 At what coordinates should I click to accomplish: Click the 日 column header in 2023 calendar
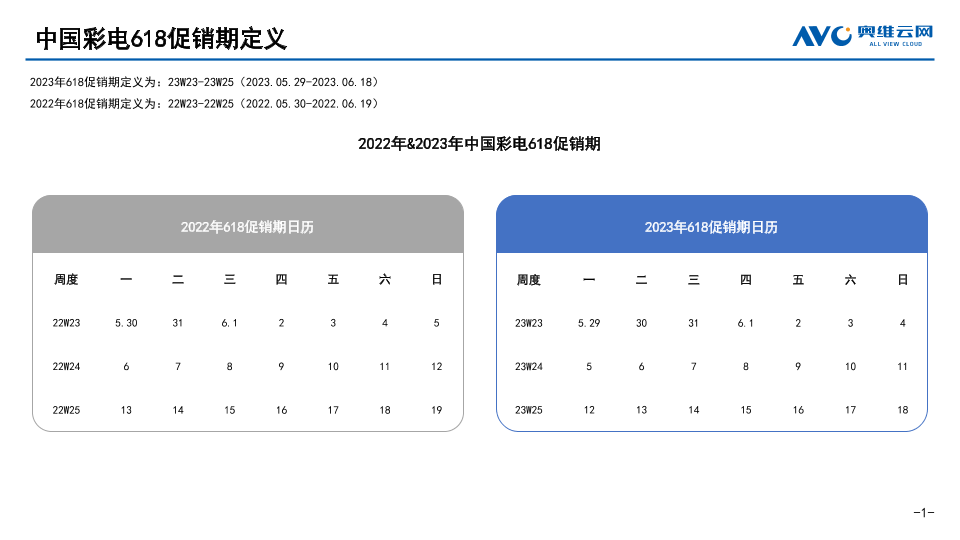[902, 280]
